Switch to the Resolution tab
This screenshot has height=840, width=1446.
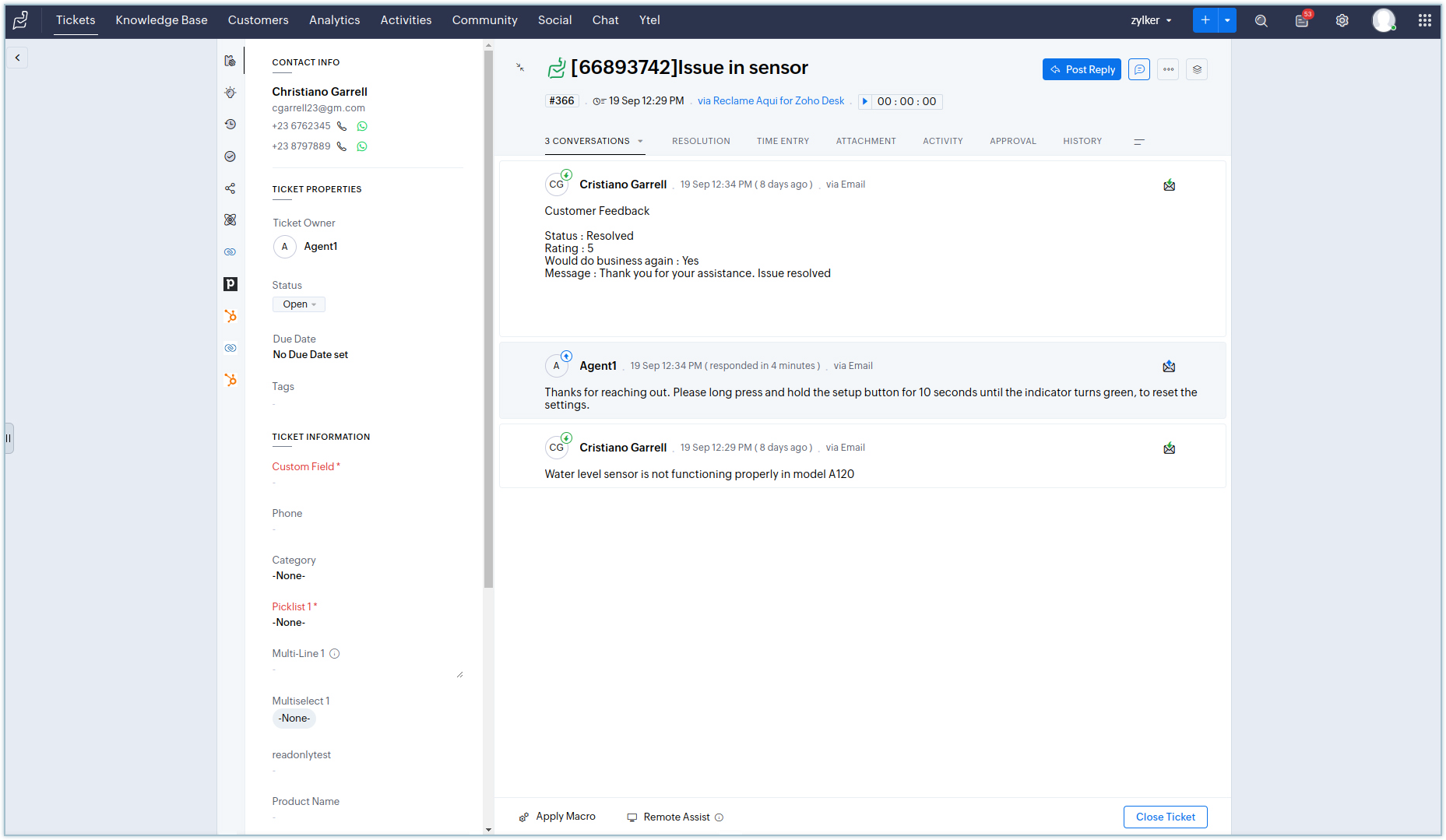pos(701,141)
